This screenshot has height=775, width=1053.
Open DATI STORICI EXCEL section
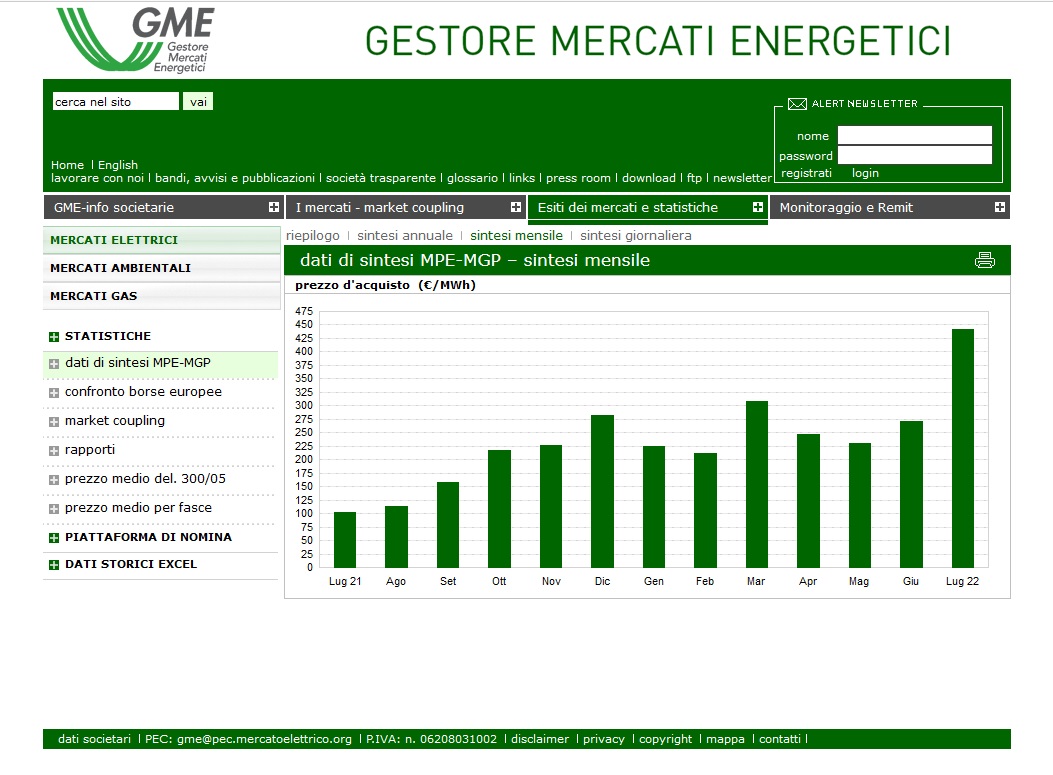(131, 564)
